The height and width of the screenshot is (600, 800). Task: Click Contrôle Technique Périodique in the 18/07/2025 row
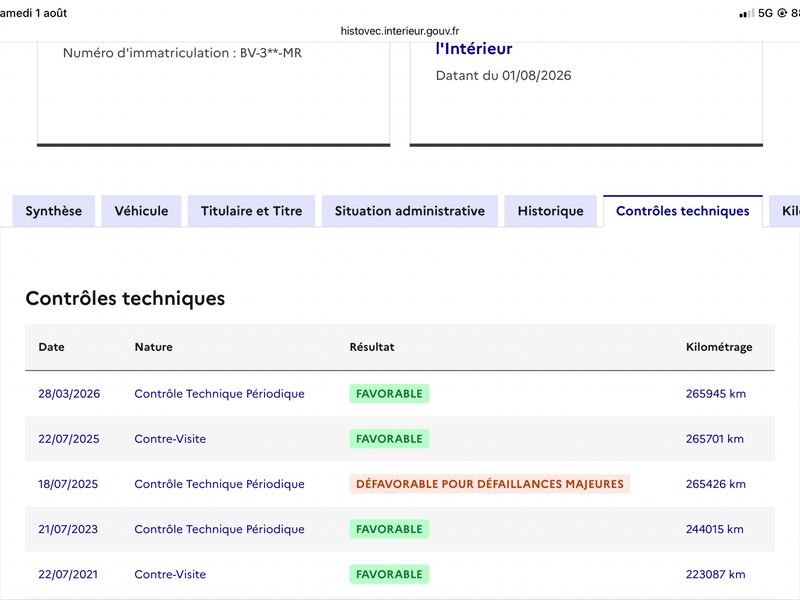click(x=219, y=484)
